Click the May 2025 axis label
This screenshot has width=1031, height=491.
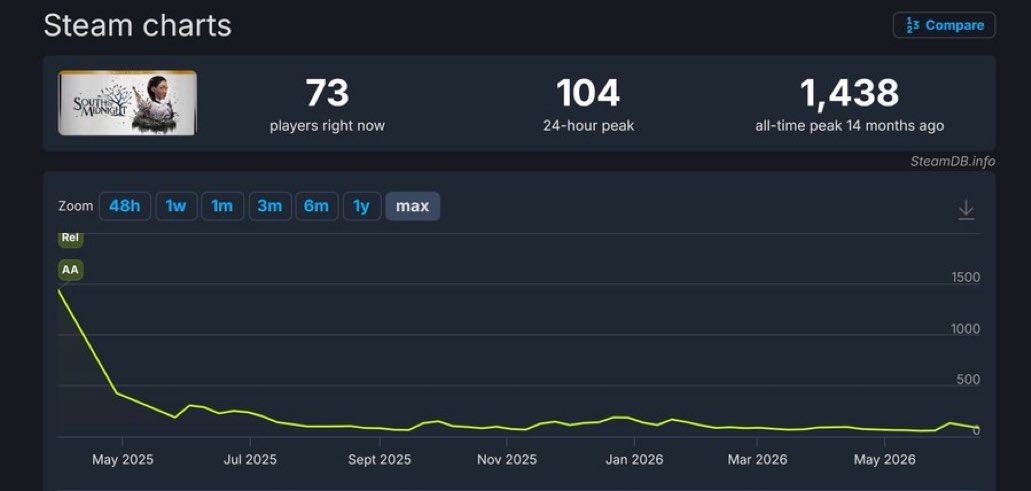[122, 459]
